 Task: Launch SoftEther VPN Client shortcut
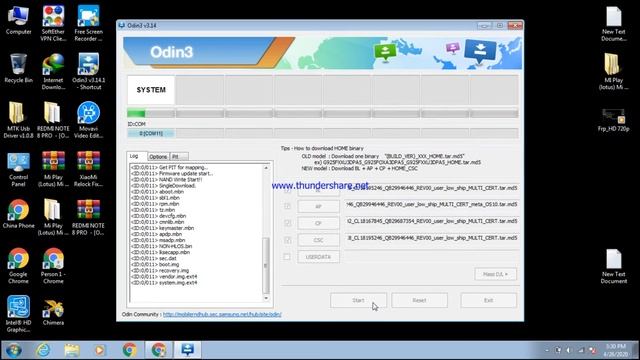53,23
